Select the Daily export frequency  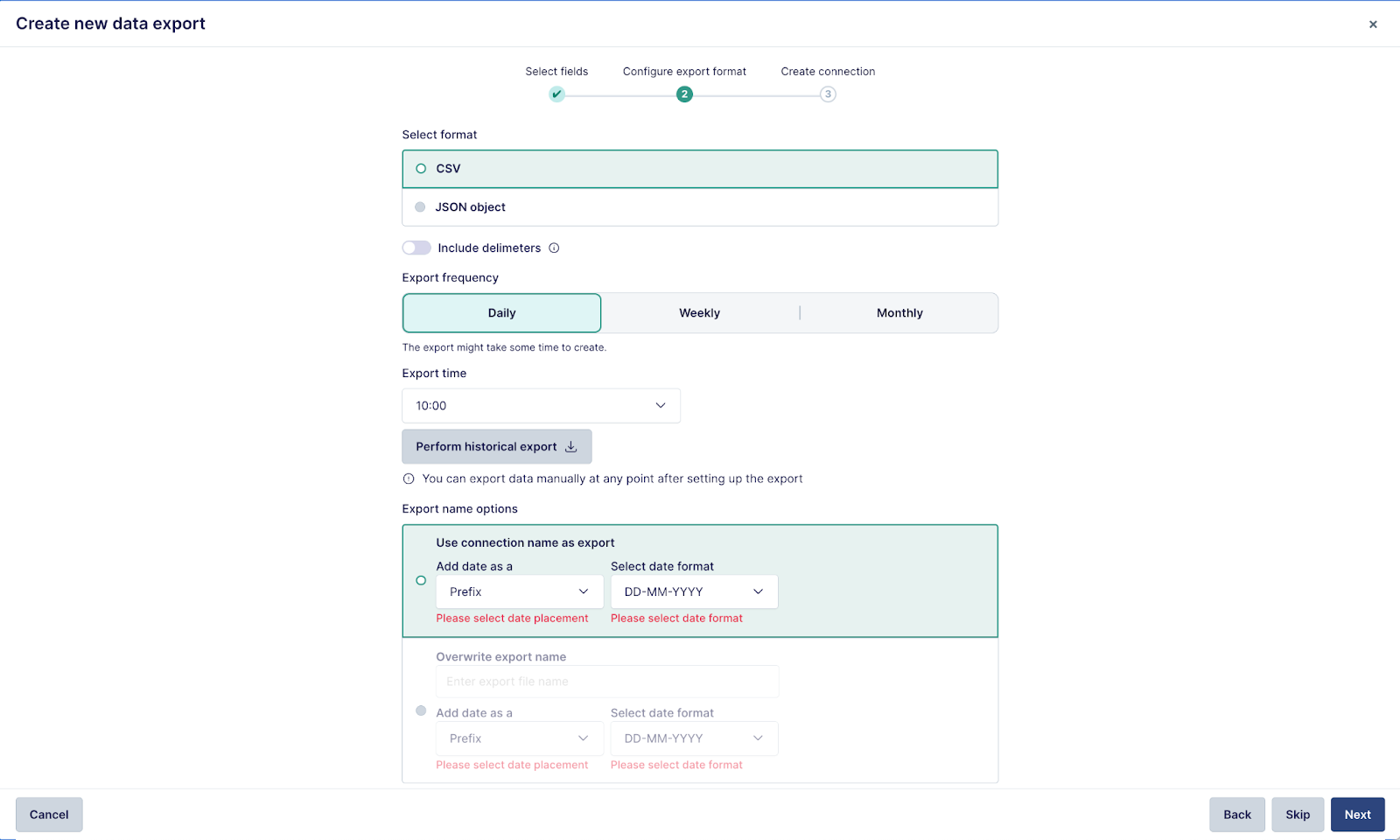(501, 313)
